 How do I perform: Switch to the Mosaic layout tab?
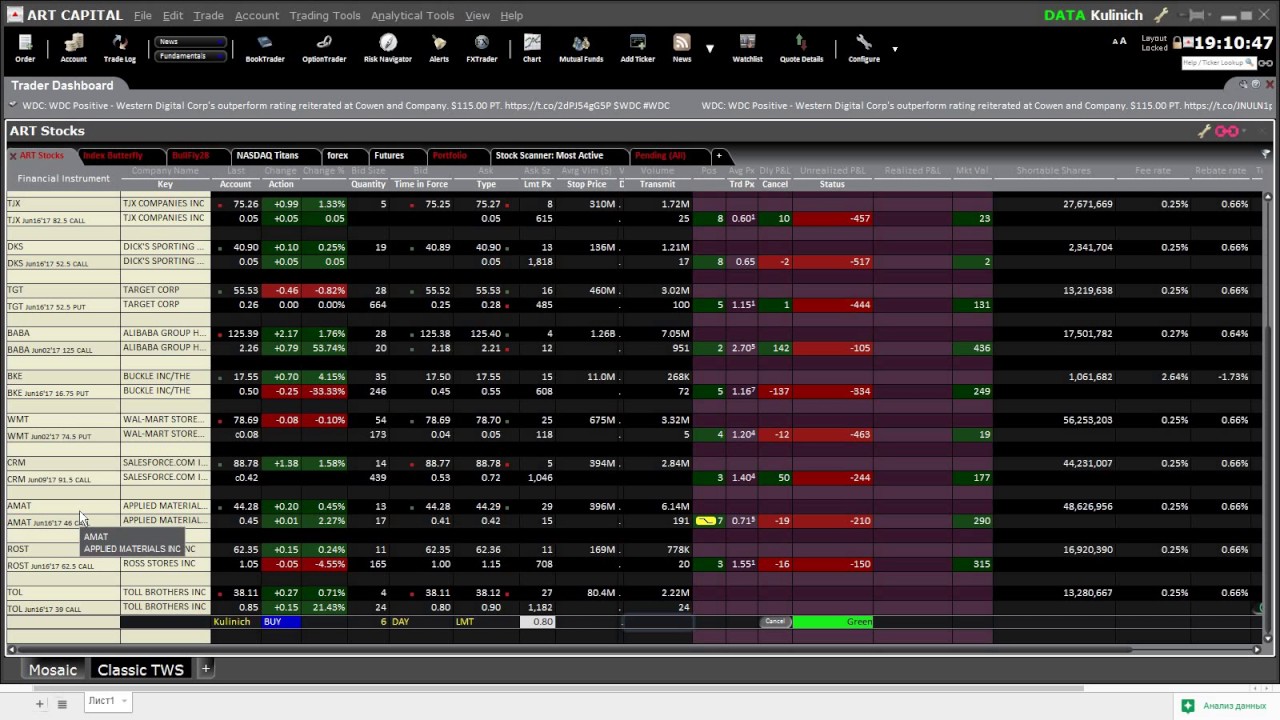click(53, 669)
